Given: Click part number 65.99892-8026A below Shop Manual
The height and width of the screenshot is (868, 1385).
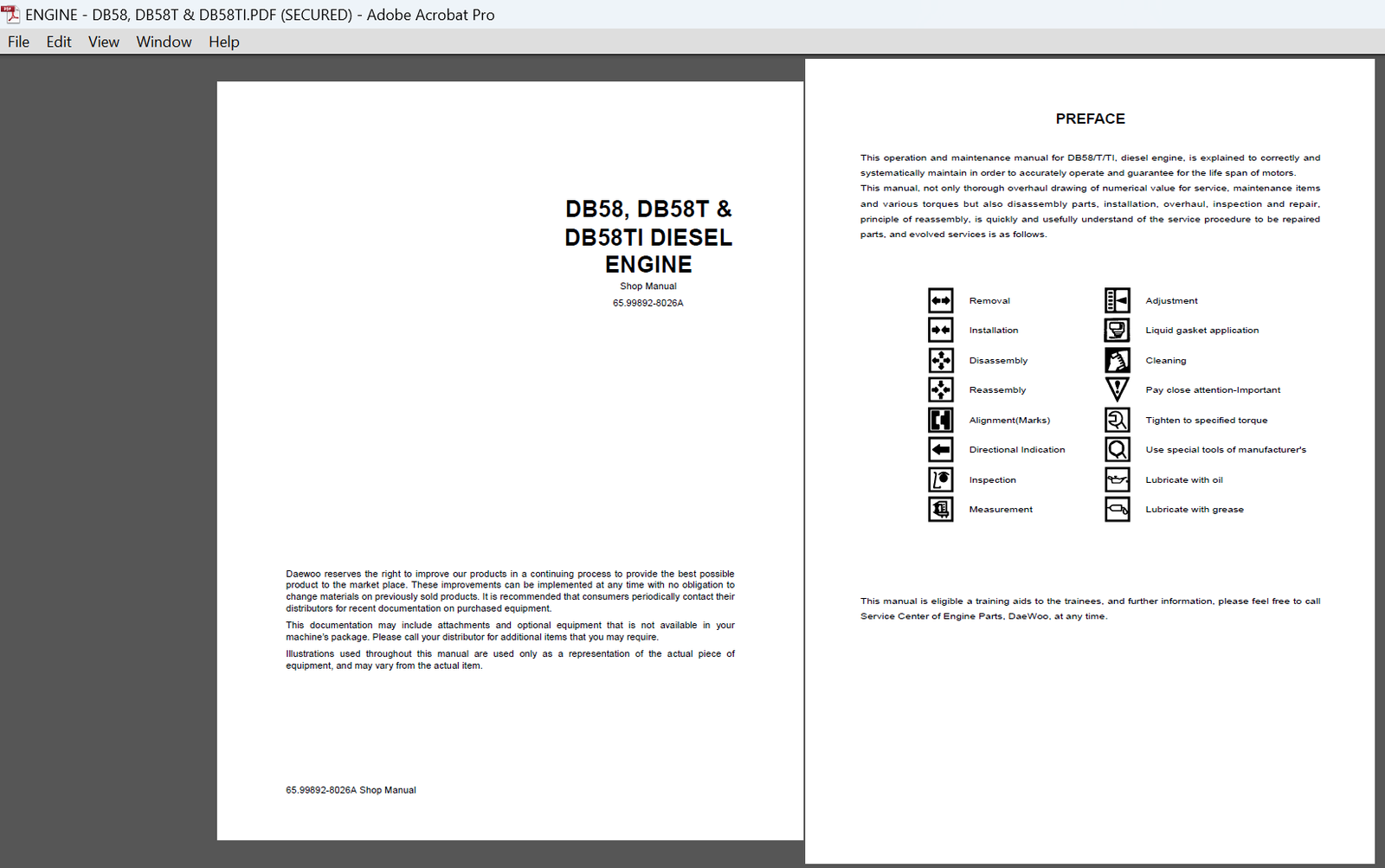Looking at the screenshot, I should point(648,303).
